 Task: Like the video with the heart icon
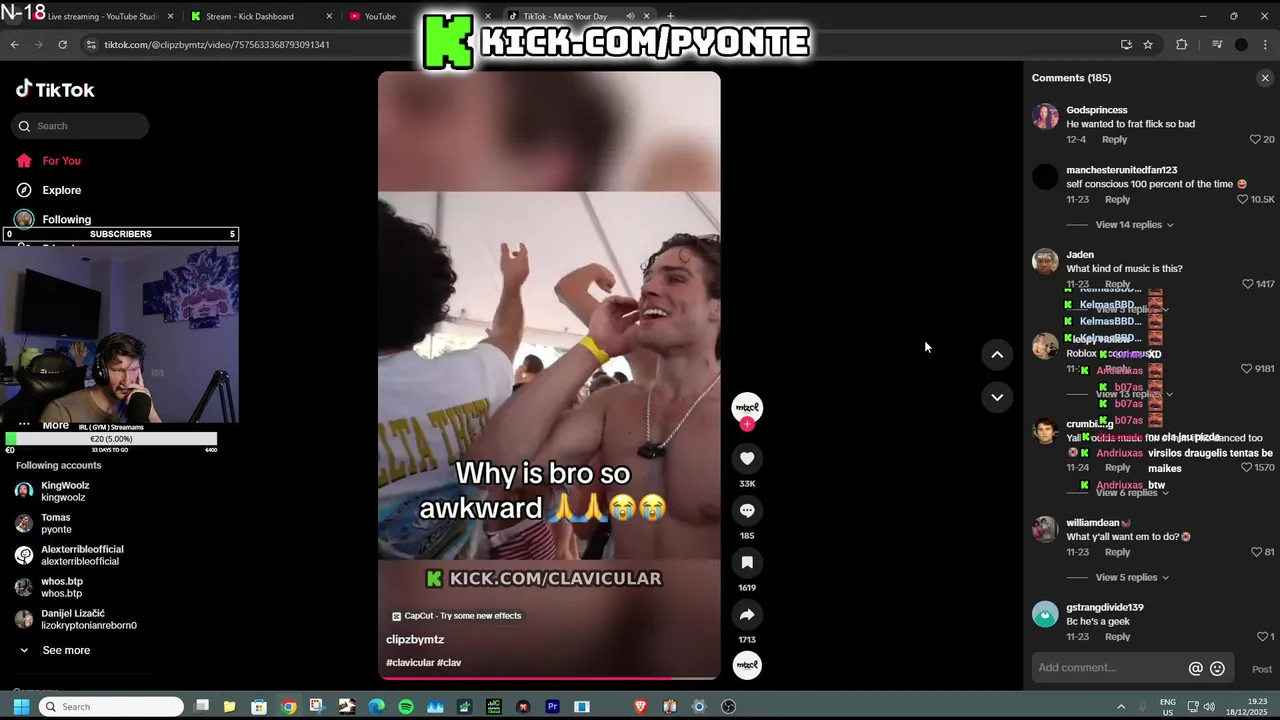(747, 458)
